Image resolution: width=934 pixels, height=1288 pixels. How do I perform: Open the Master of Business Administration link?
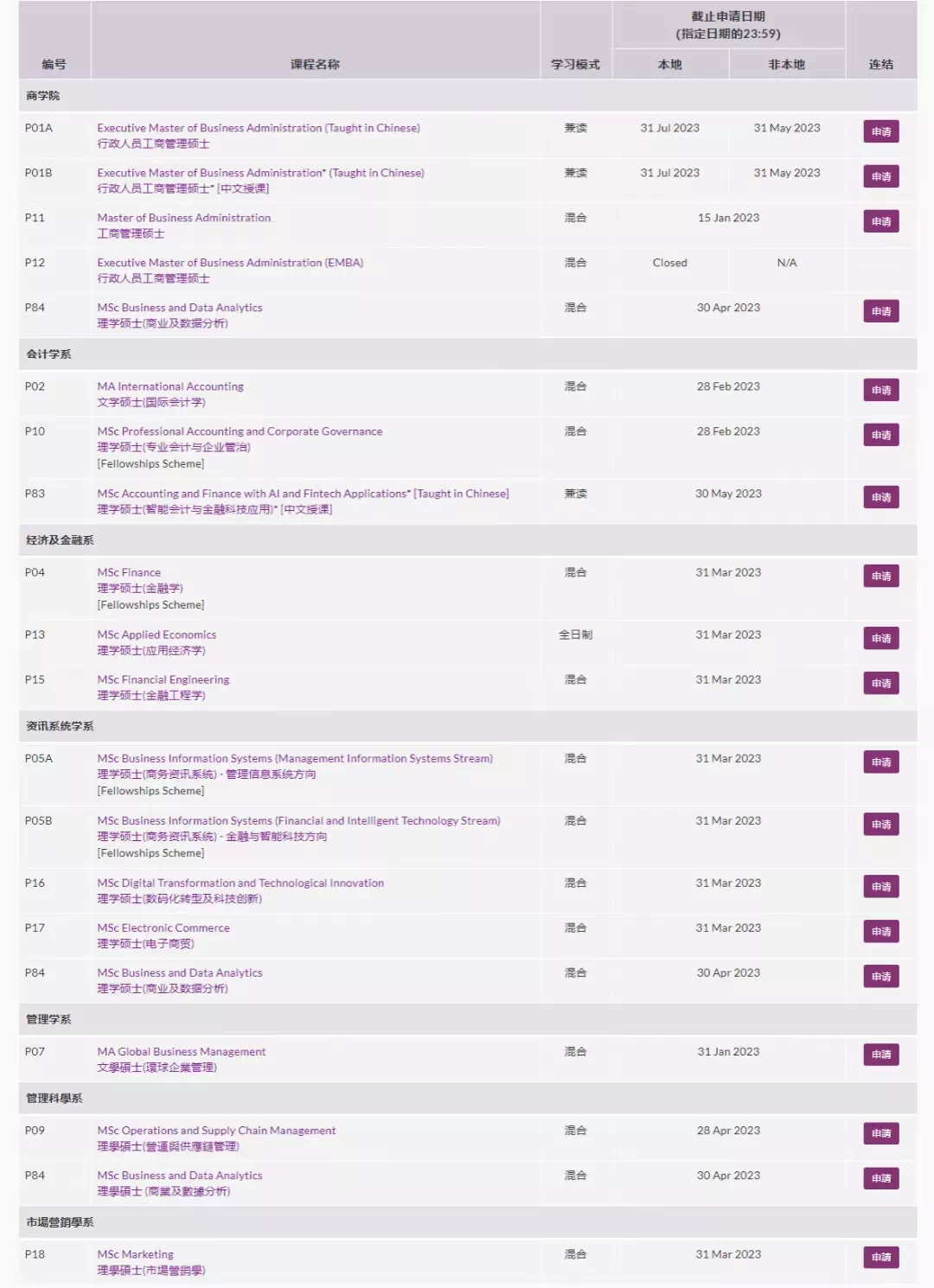[x=184, y=218]
